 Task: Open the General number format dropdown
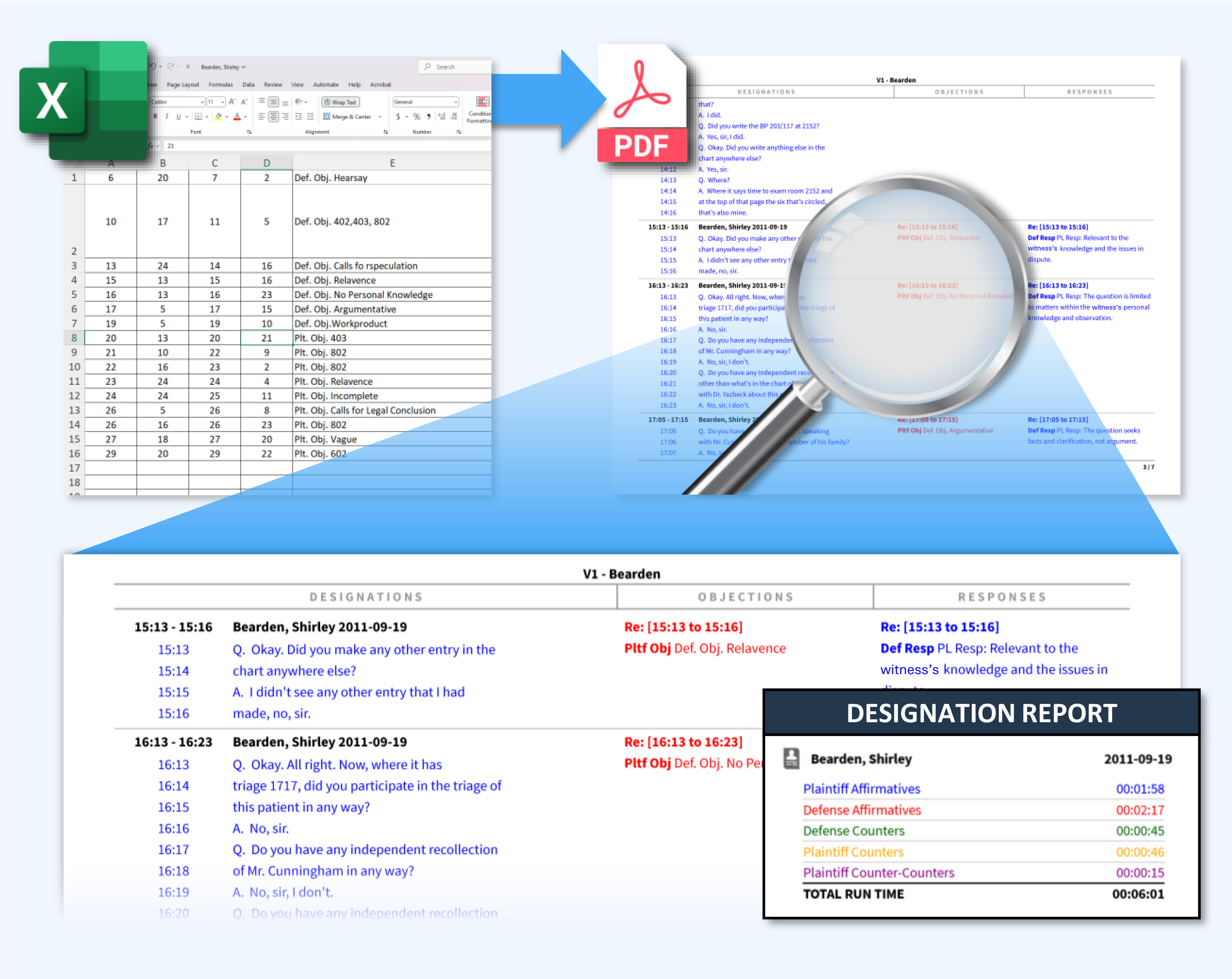click(x=456, y=102)
